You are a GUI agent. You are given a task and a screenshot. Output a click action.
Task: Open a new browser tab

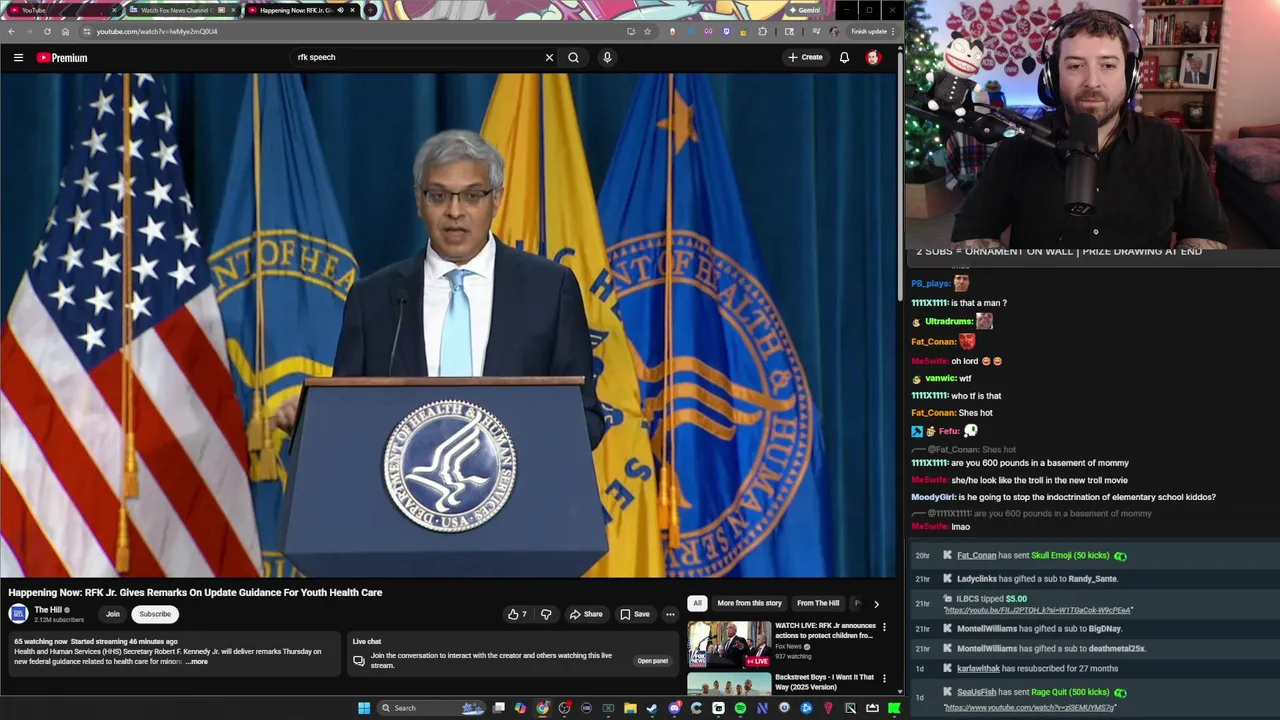pyautogui.click(x=370, y=10)
